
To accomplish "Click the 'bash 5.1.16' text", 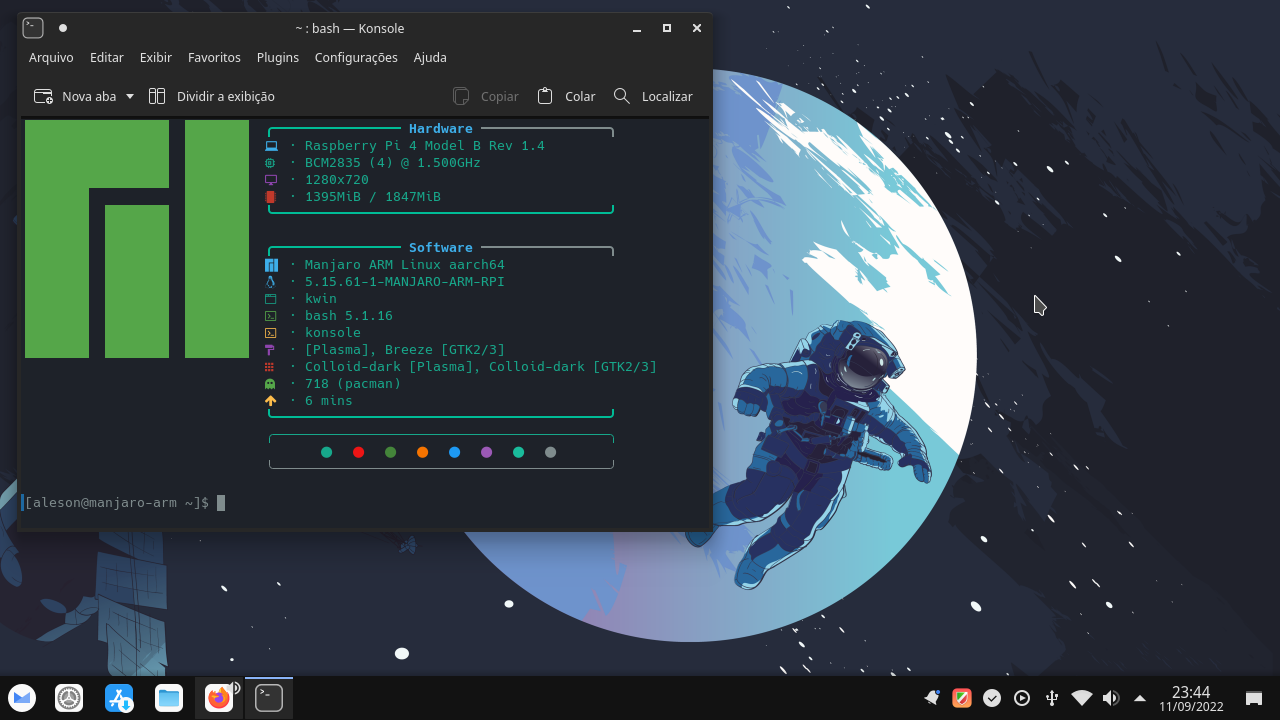I will click(x=349, y=316).
